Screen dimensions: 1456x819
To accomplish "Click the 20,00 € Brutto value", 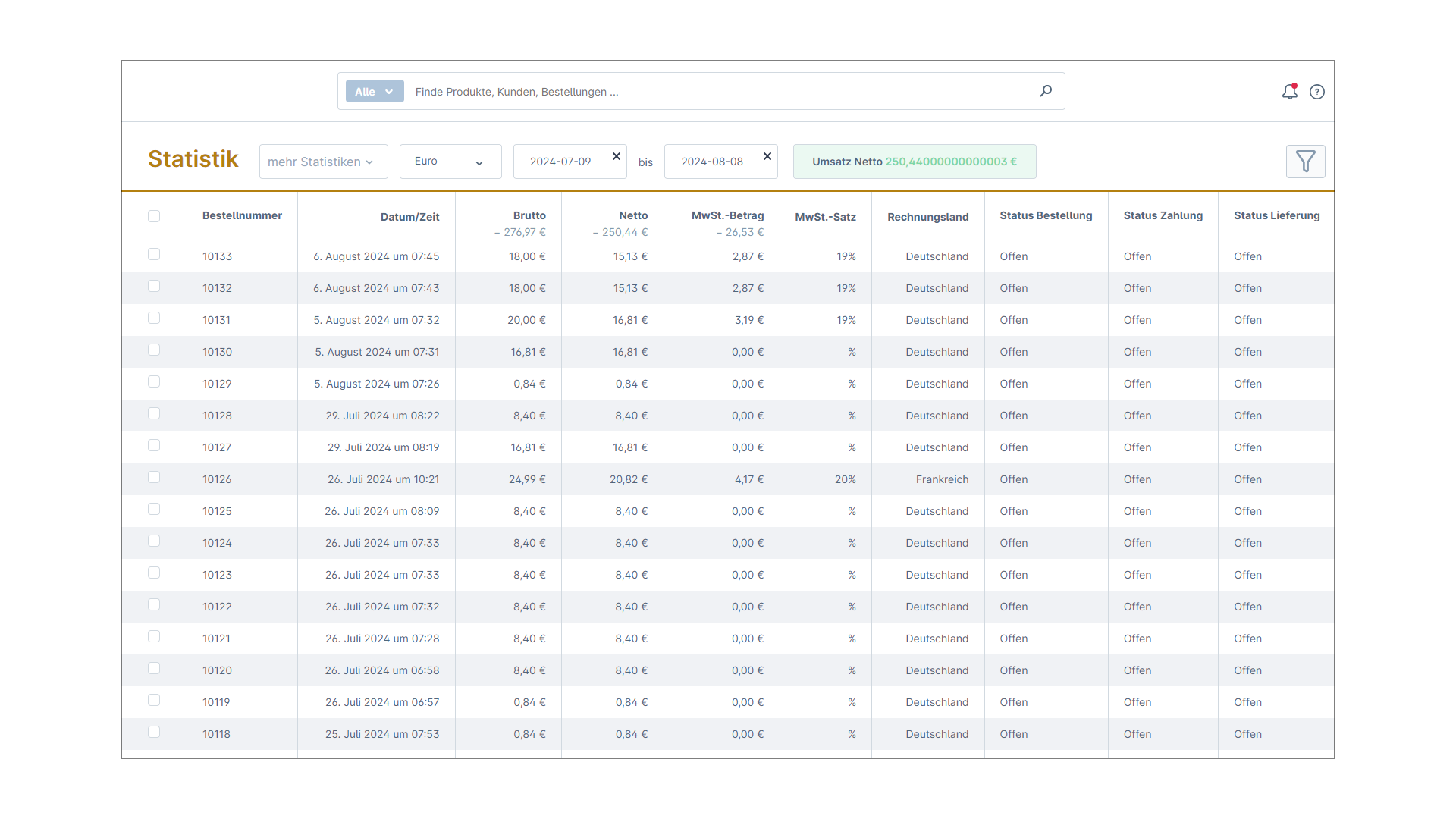I will (x=526, y=320).
